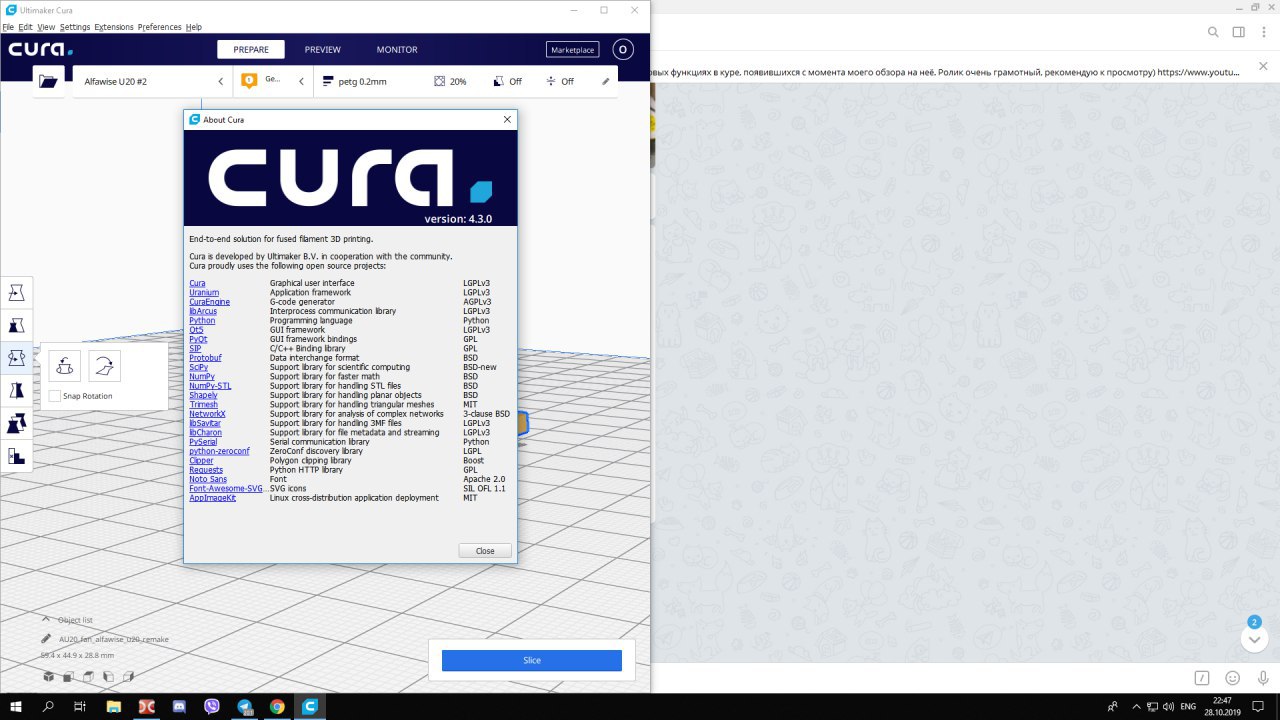Image resolution: width=1280 pixels, height=720 pixels.
Task: Expand the Alfawise U20 #2 printer selector
Action: pos(153,81)
